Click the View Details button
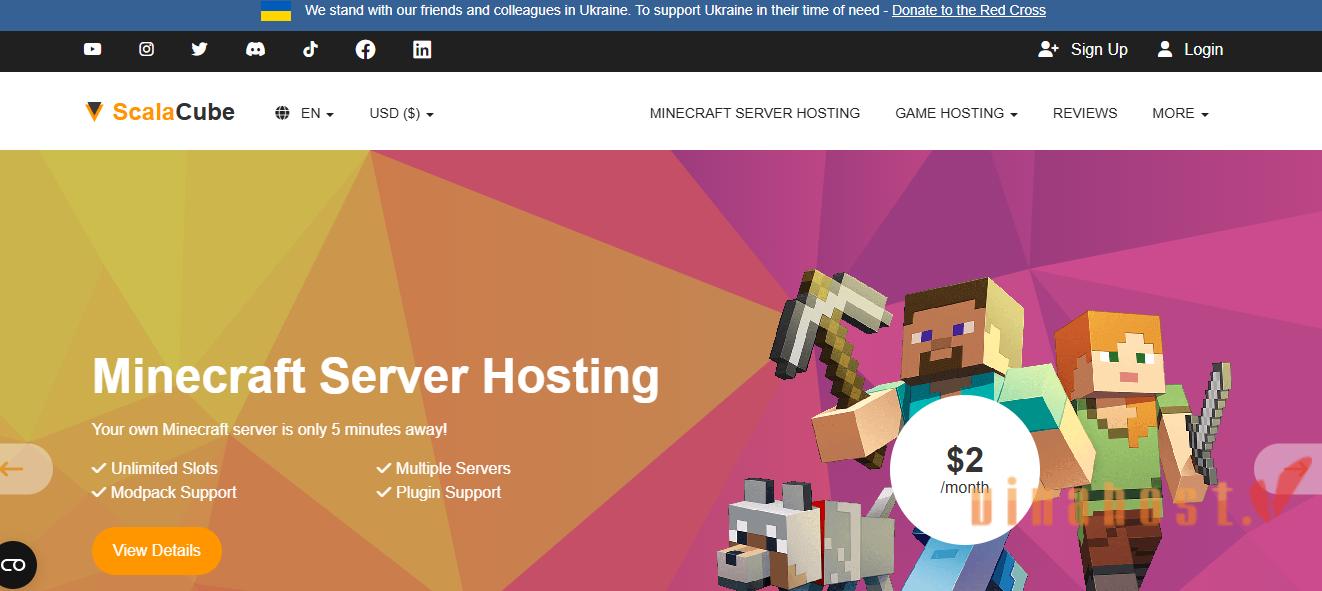This screenshot has width=1322, height=591. click(157, 550)
